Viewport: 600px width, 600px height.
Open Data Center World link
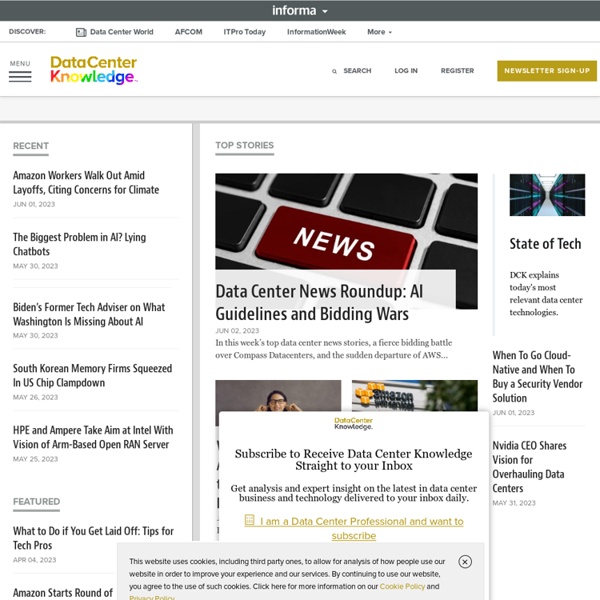coord(122,32)
